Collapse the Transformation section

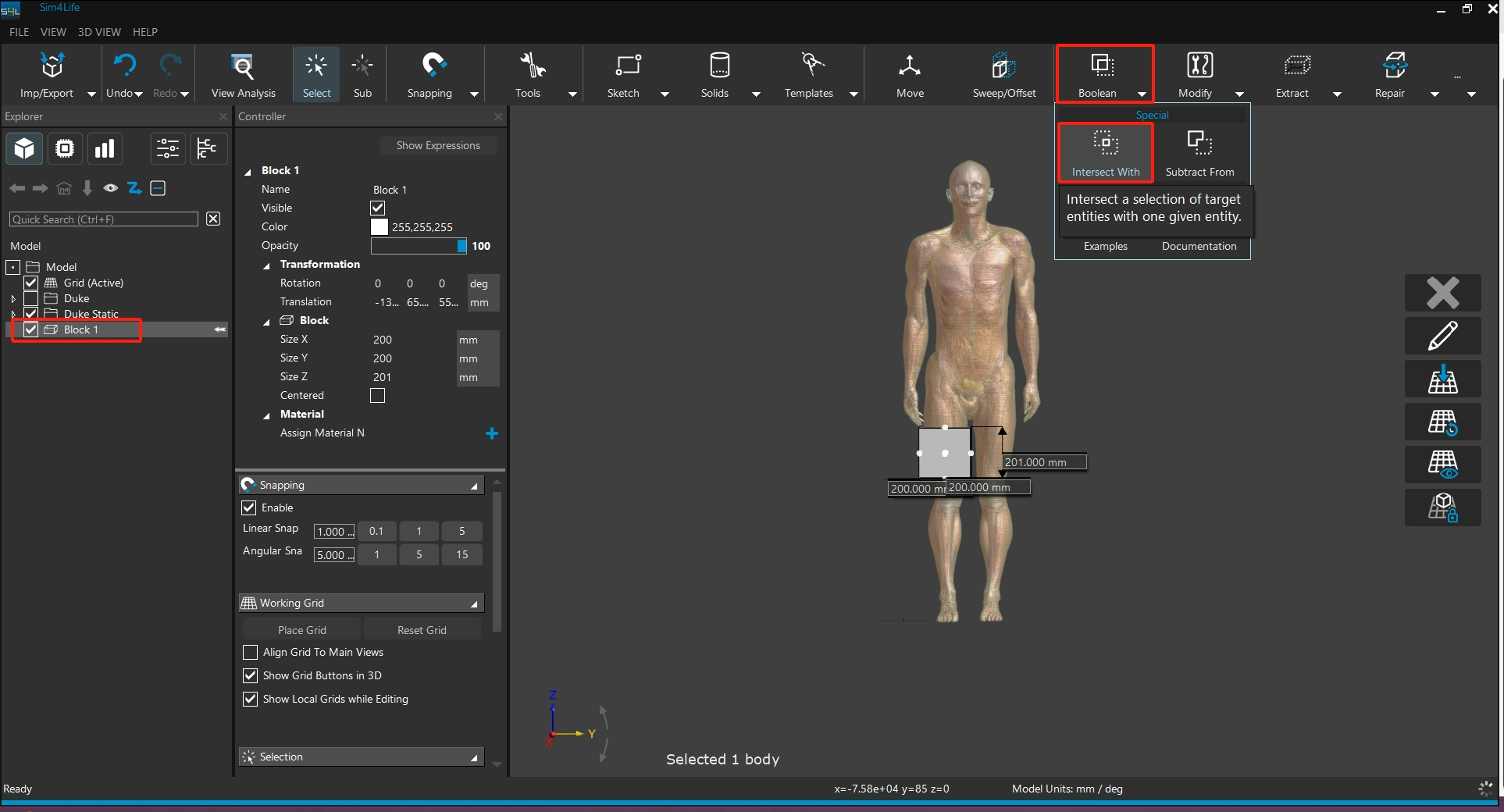tap(267, 265)
